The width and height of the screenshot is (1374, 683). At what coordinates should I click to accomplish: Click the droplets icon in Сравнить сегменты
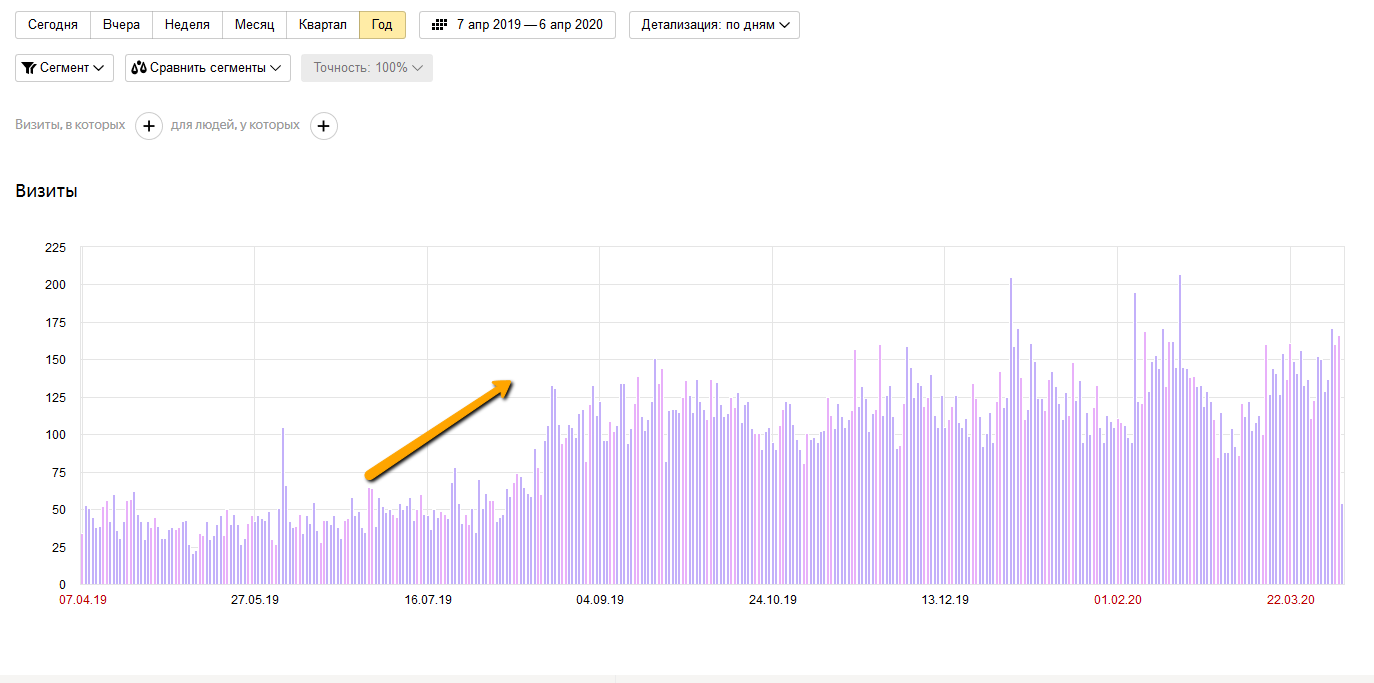pos(139,68)
